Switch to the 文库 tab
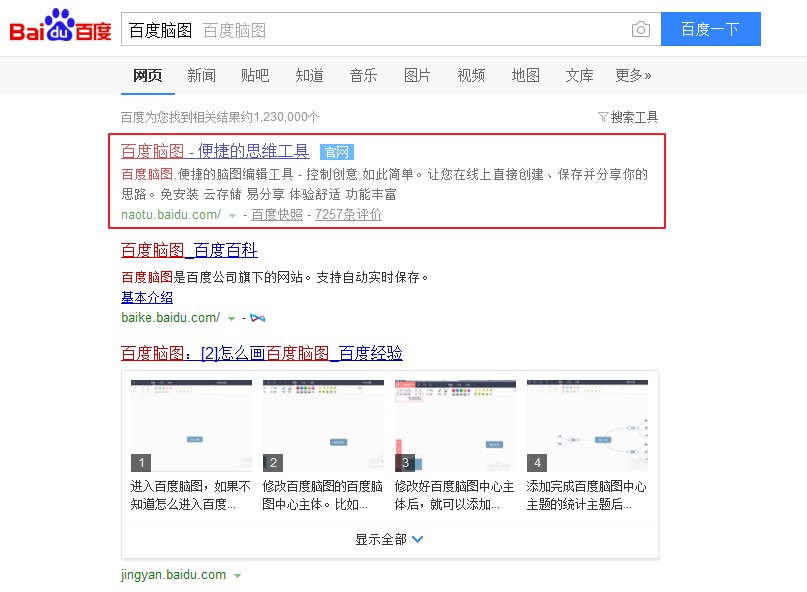The image size is (807, 592). (580, 76)
